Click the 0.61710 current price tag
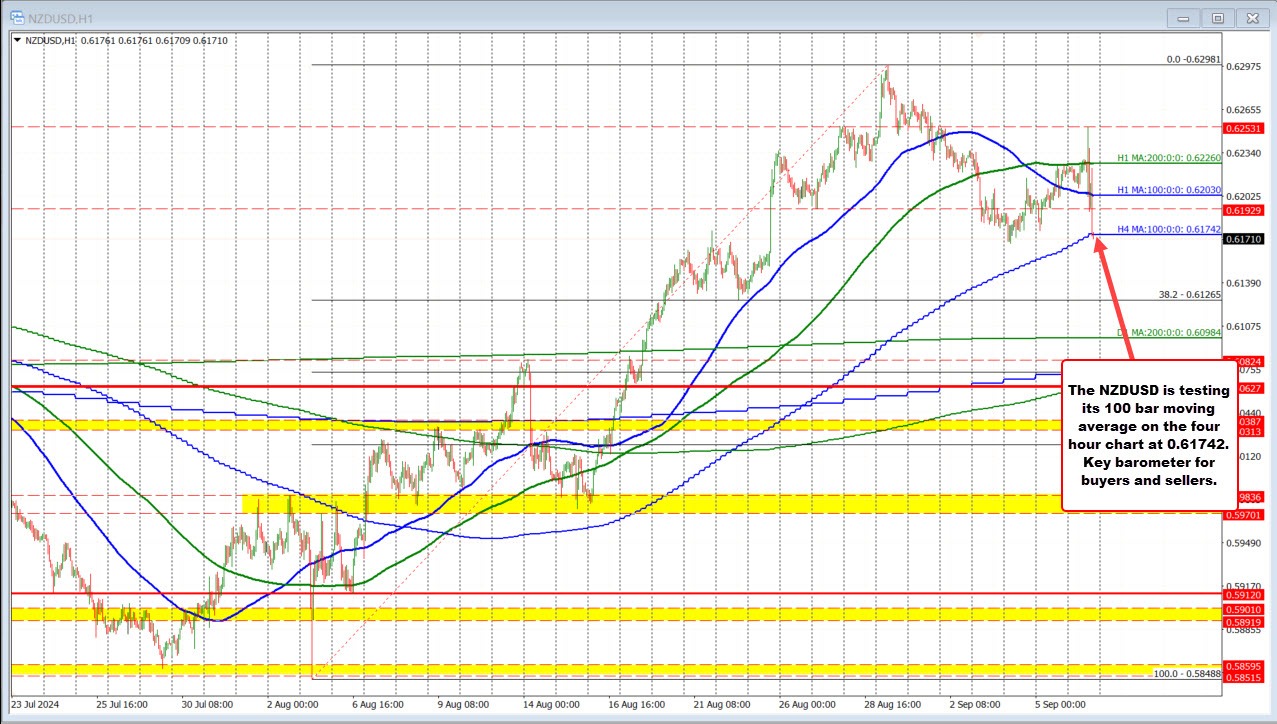Screen dimensions: 1277x724 click(1242, 240)
